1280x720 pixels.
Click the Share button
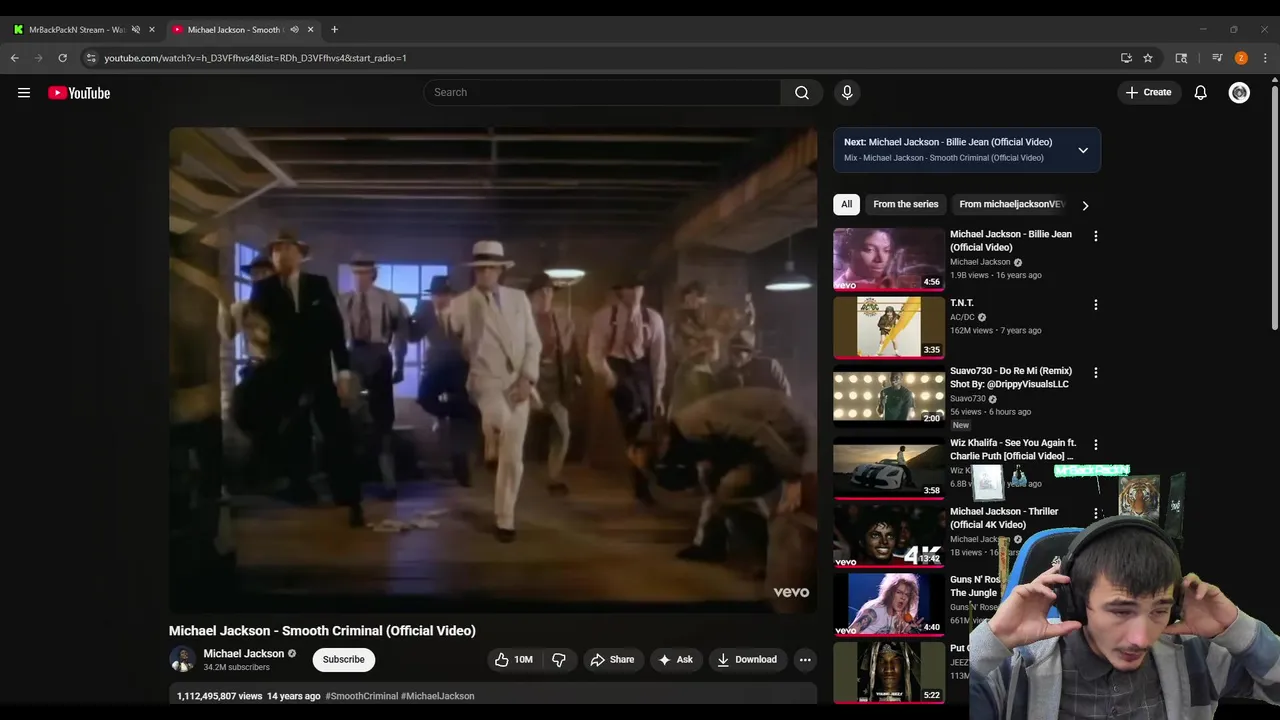612,659
